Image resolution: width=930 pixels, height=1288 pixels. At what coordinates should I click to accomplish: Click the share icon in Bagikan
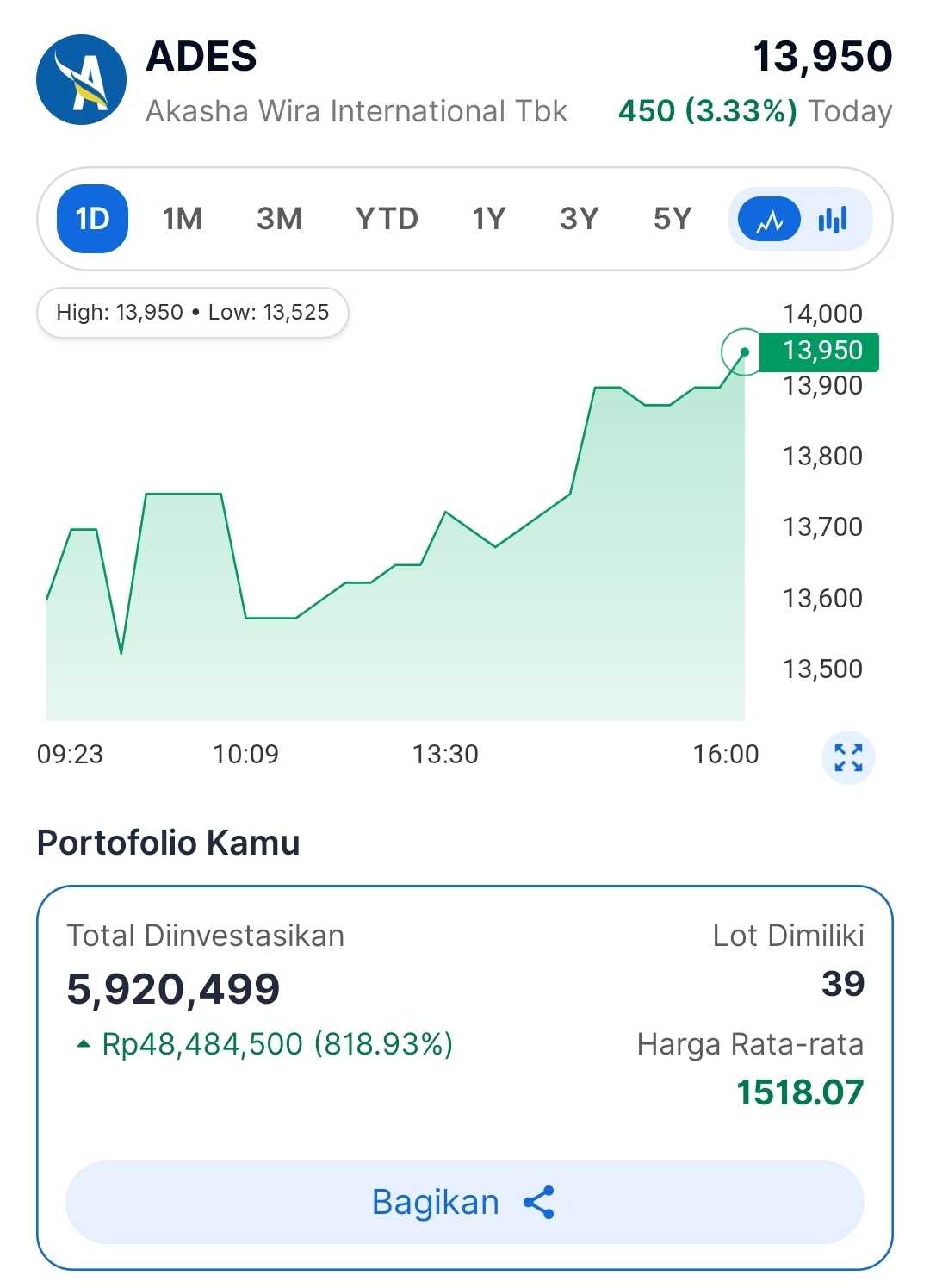point(539,1202)
